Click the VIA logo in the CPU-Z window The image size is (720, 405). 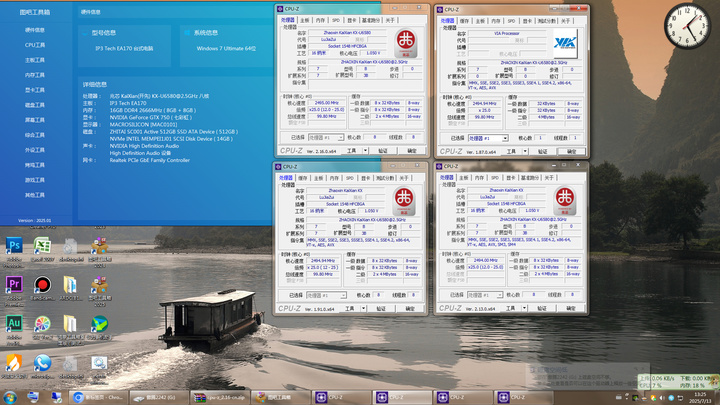565,44
